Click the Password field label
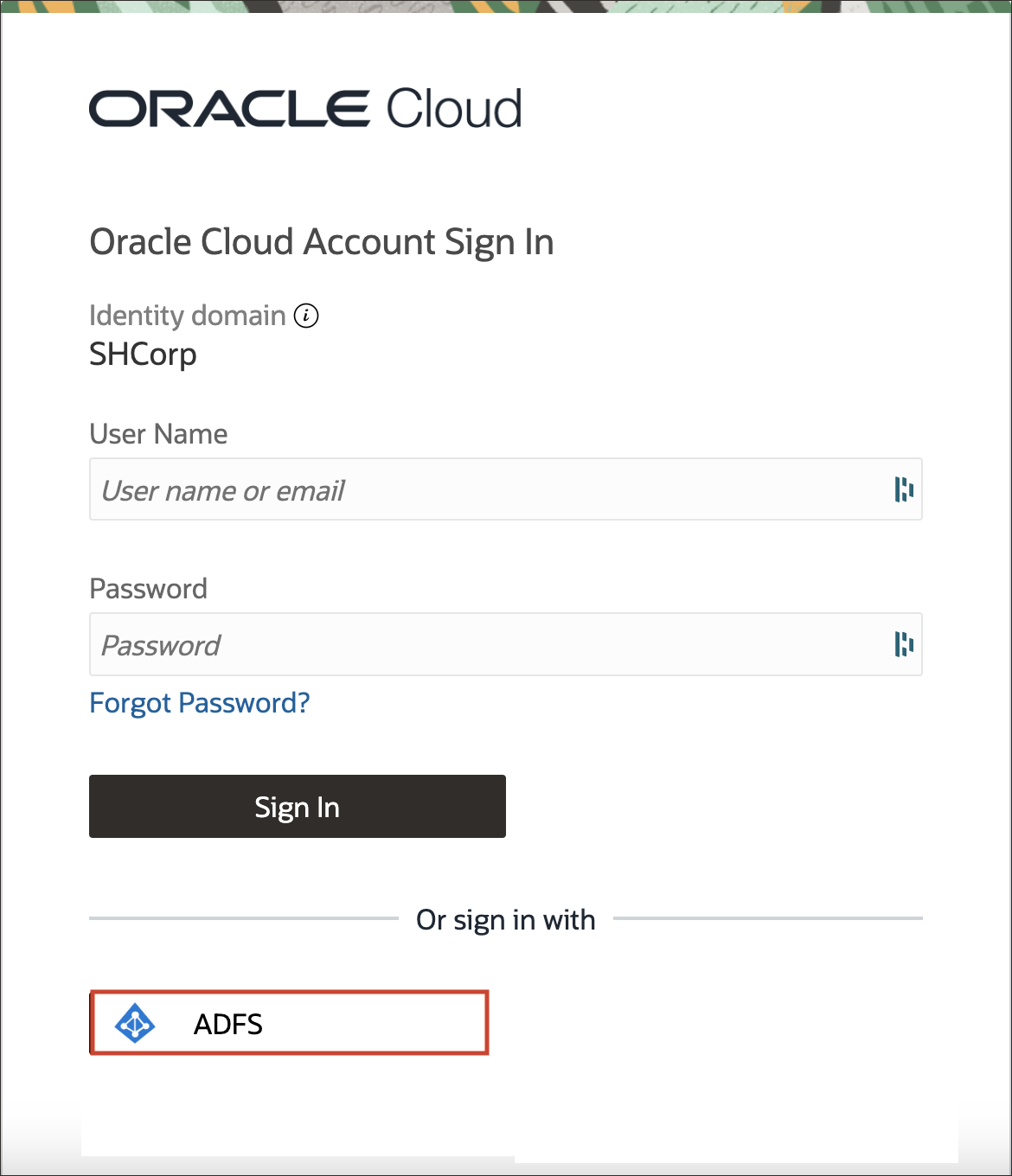The image size is (1012, 1176). [x=148, y=589]
